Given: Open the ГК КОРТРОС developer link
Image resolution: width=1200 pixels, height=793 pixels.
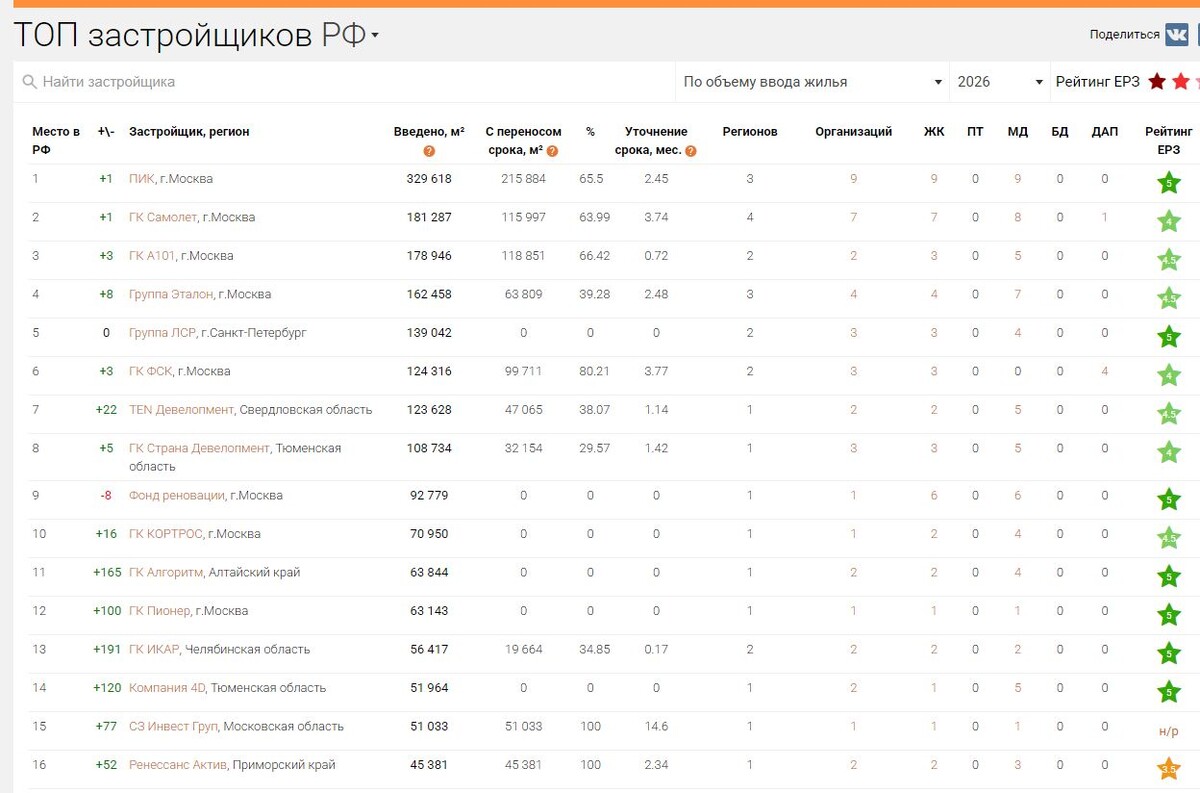Looking at the screenshot, I should (165, 534).
